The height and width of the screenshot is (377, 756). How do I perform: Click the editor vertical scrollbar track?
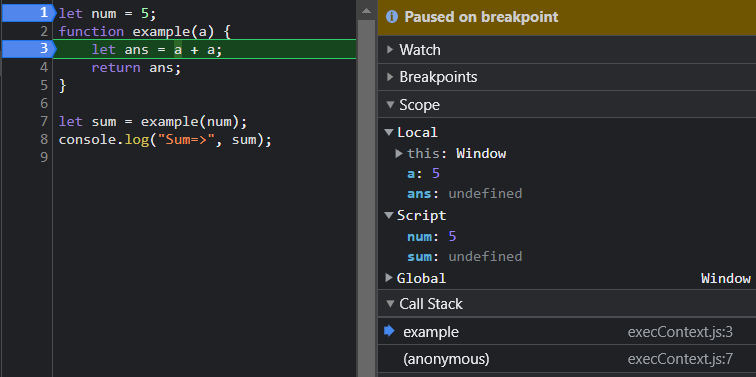click(x=366, y=198)
